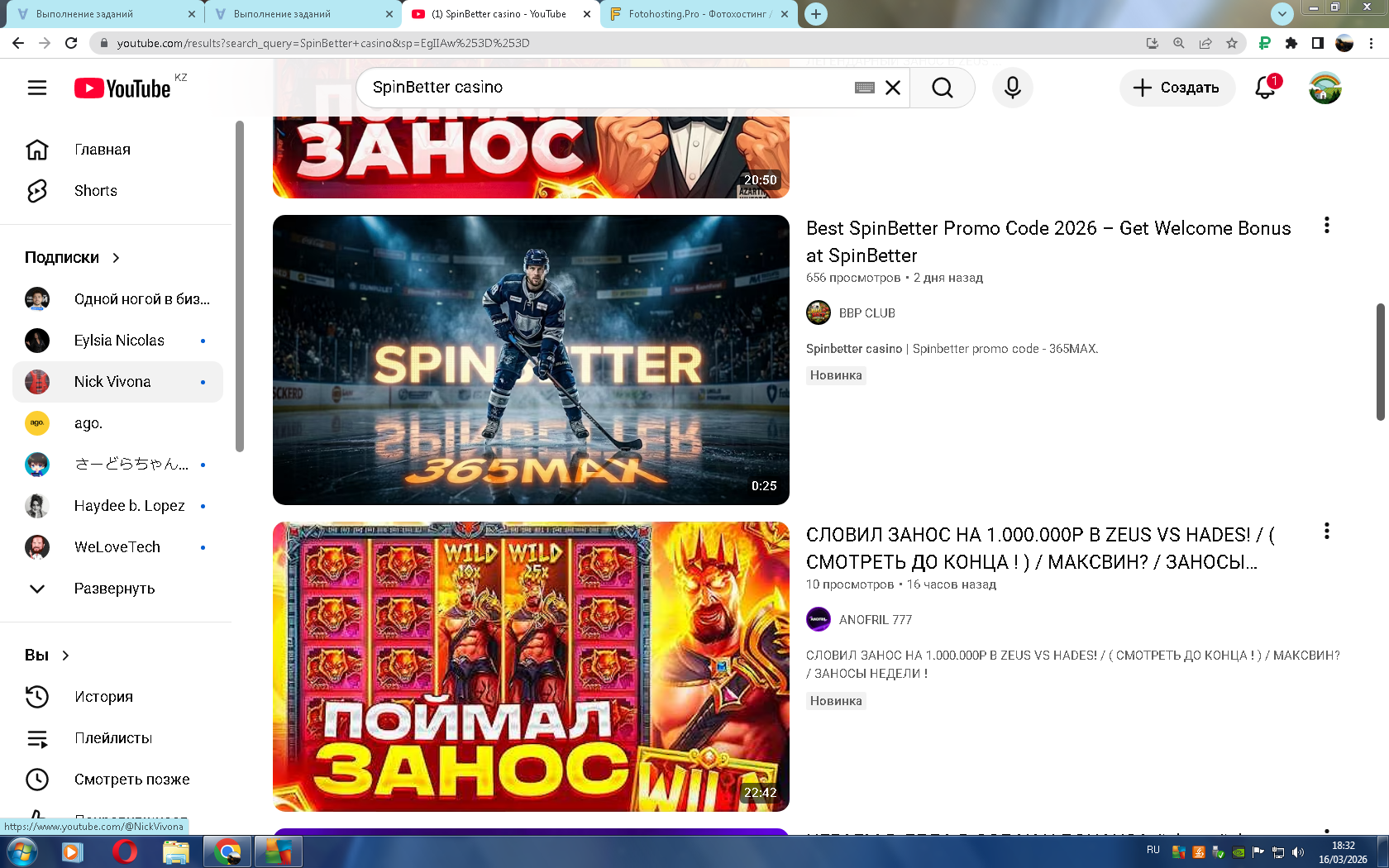Viewport: 1389px width, 868px height.
Task: Open the volume control in the system tray
Action: pos(1298,852)
